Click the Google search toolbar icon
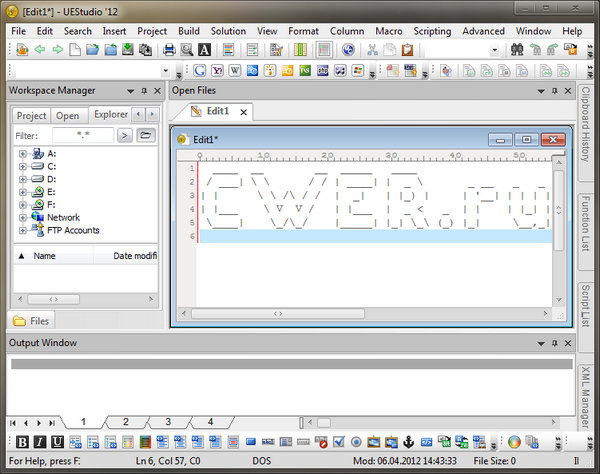This screenshot has width=600, height=474. [200, 71]
